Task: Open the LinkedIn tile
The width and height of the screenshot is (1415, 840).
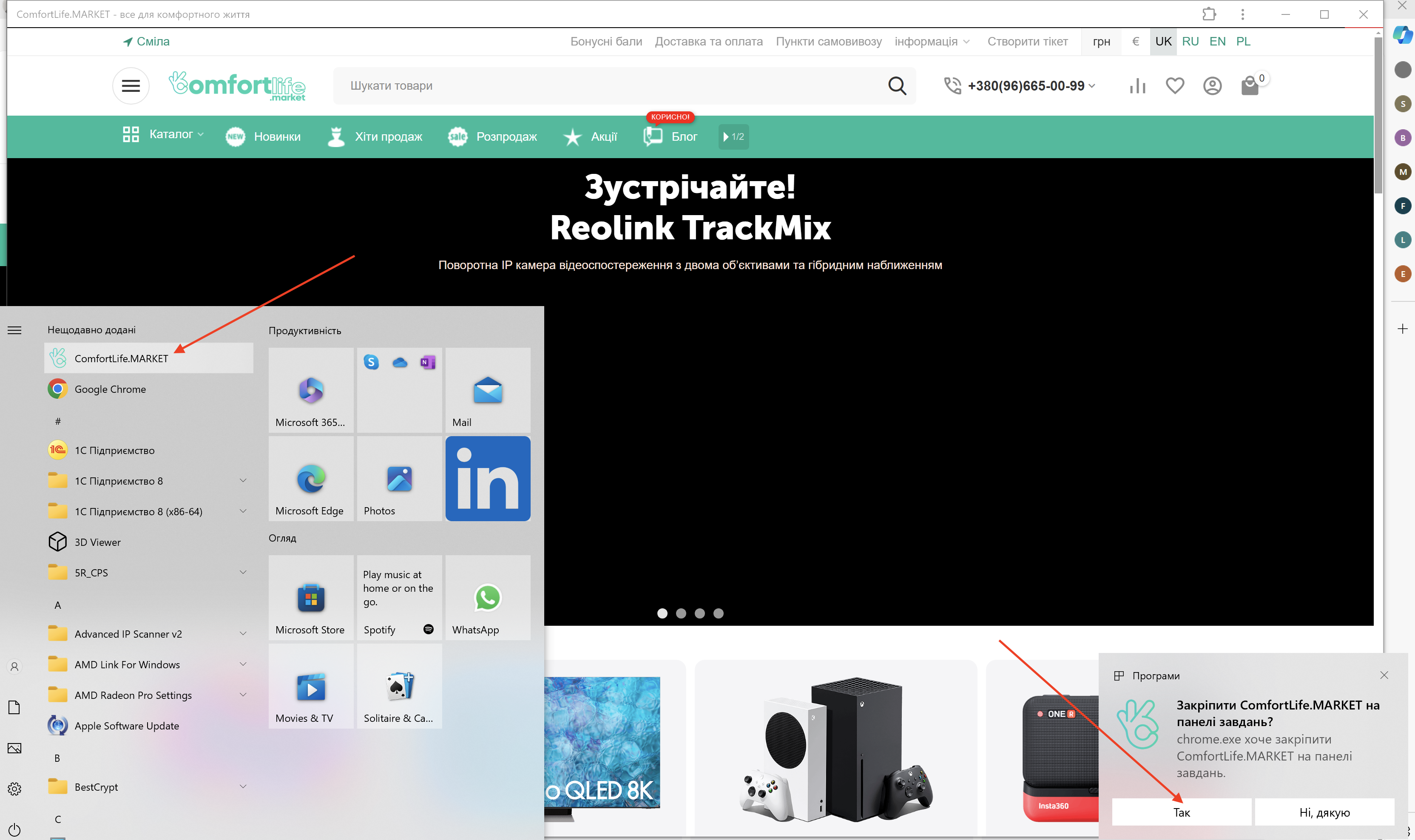Action: click(488, 478)
